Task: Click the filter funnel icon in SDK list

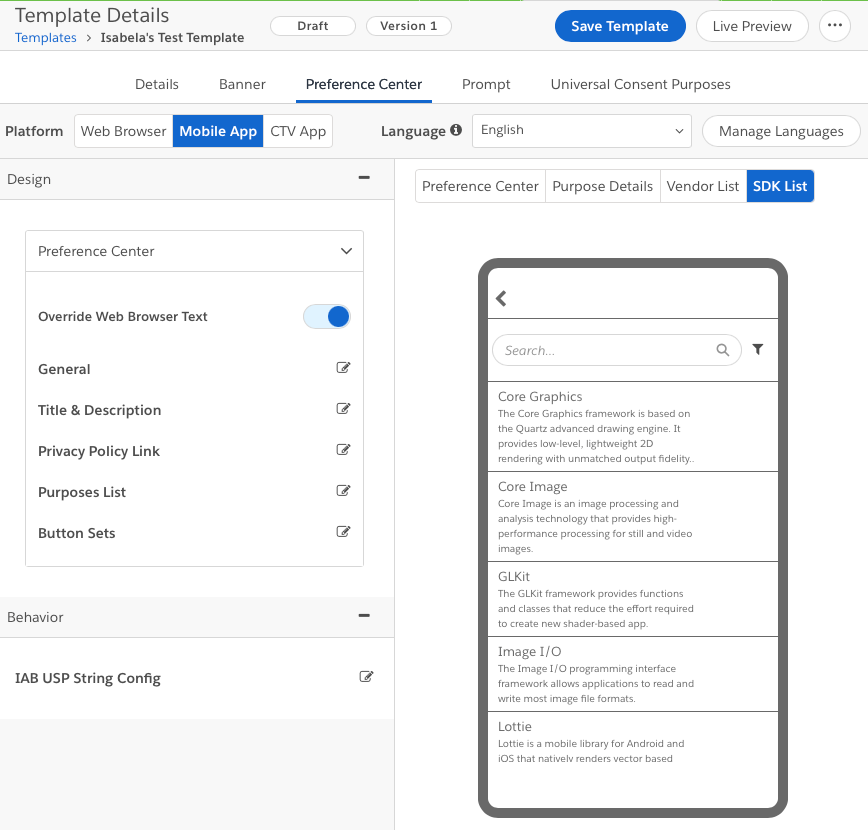Action: [x=758, y=349]
